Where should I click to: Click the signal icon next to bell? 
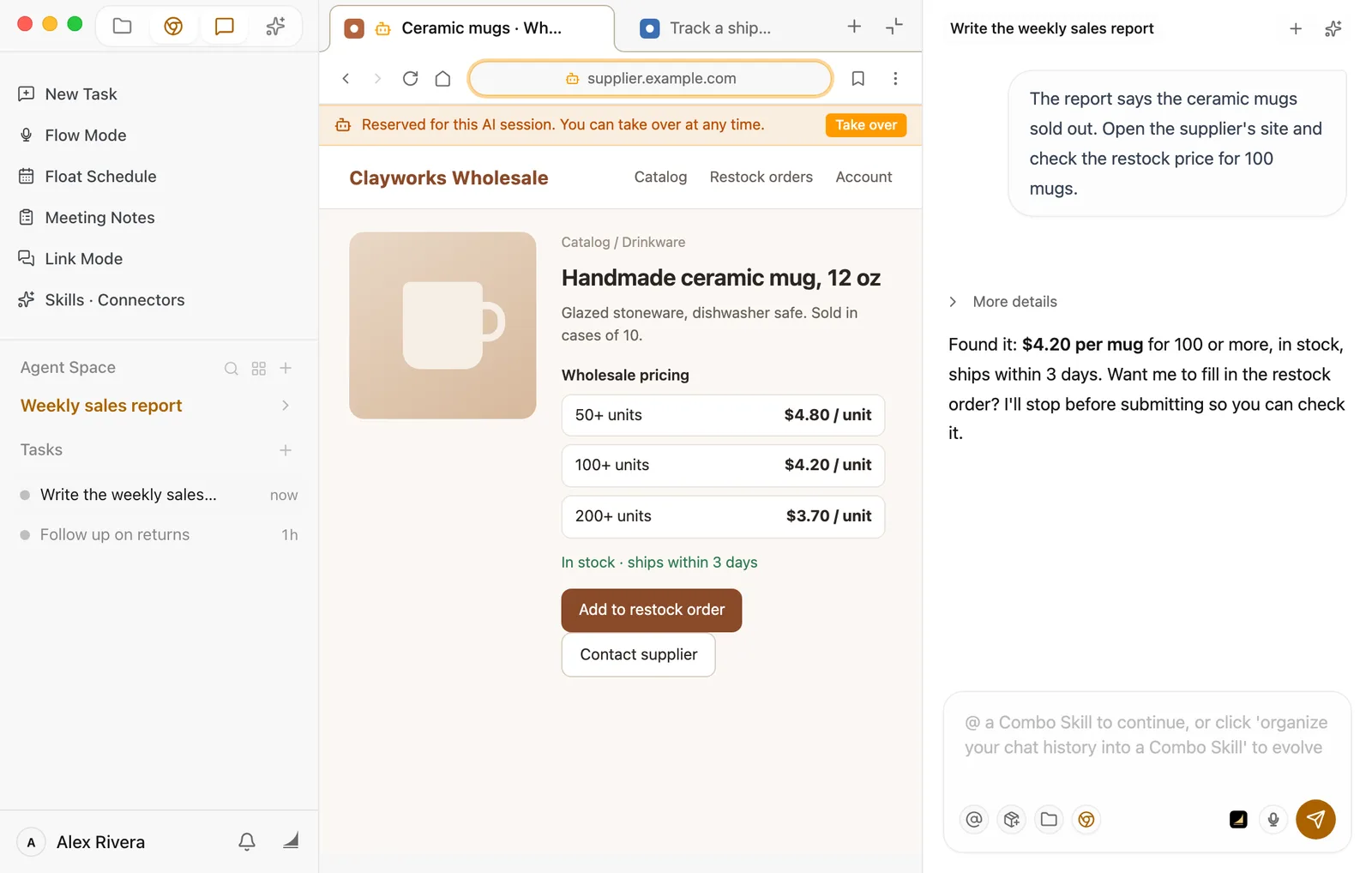pos(291,840)
